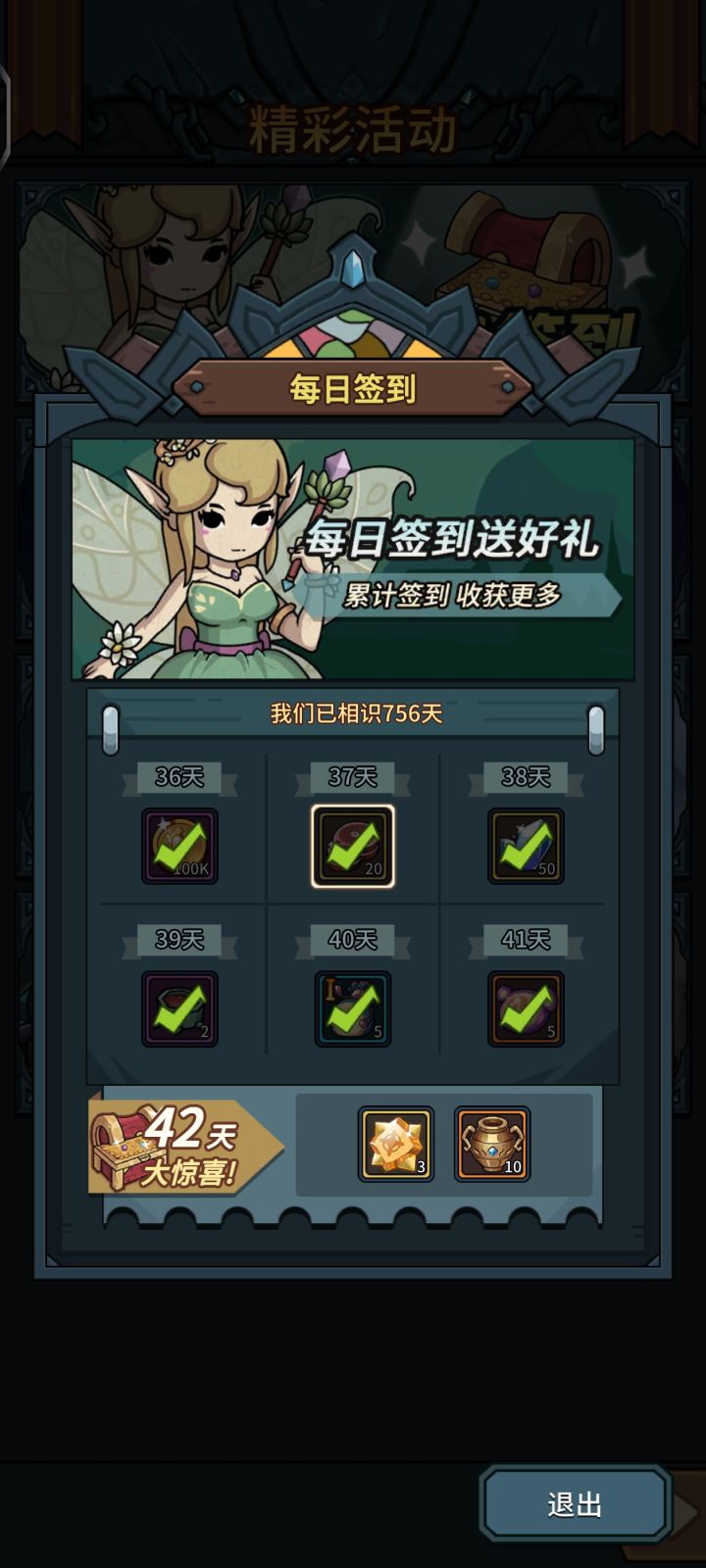706x1568 pixels.
Task: Tap the 精彩活动 header
Action: click(x=353, y=130)
